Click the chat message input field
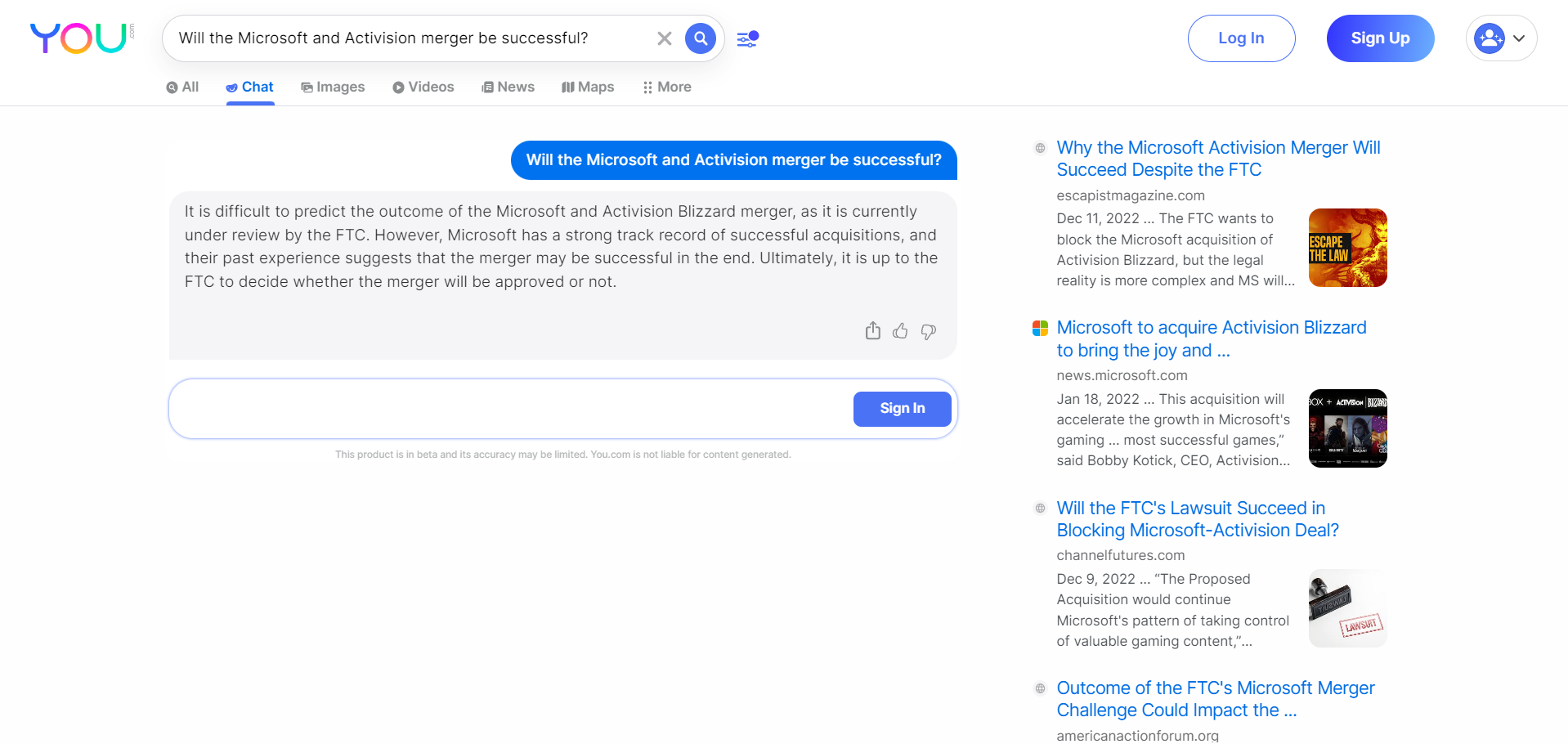The image size is (1568, 744). tap(512, 409)
